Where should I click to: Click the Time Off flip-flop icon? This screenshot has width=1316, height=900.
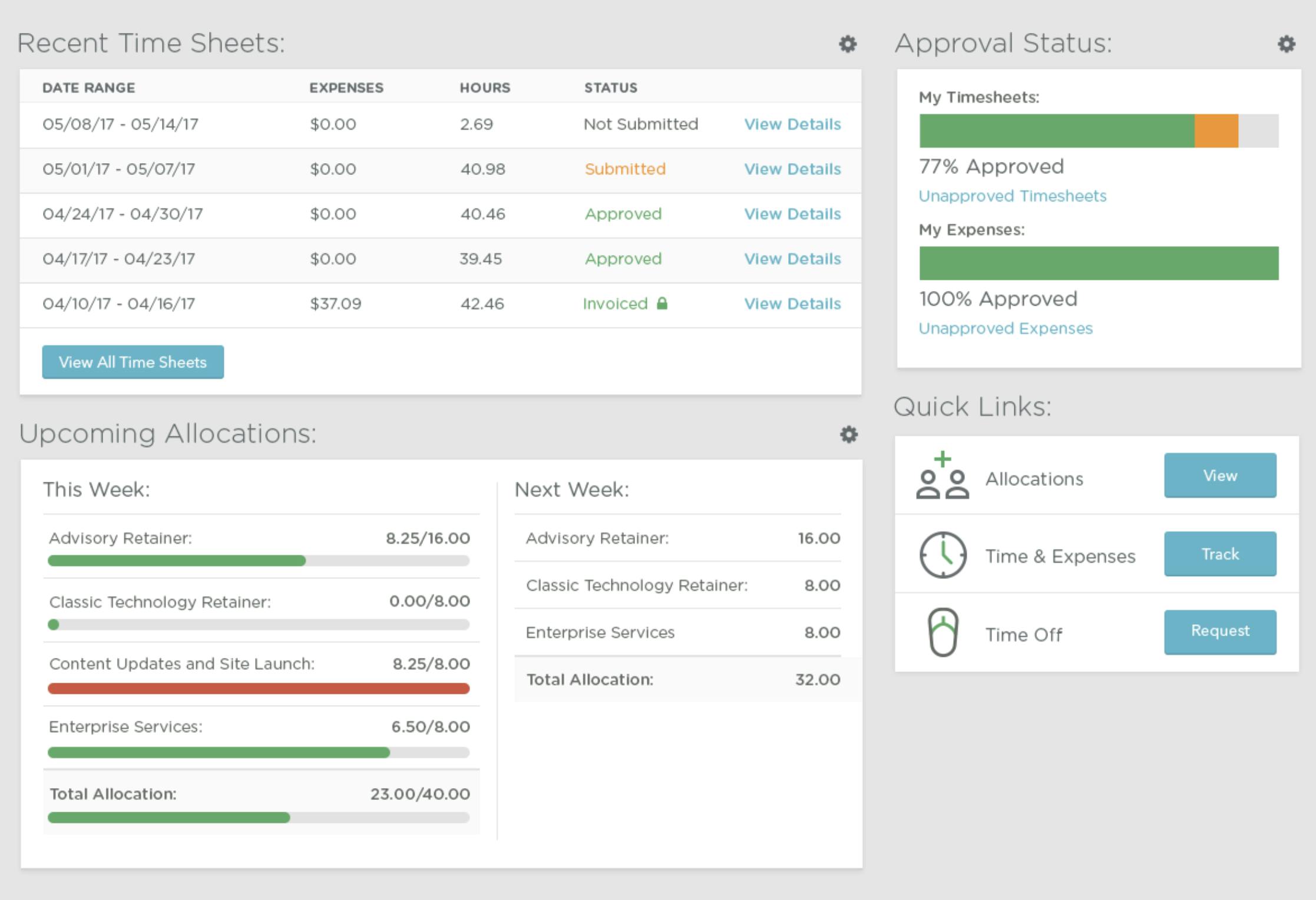point(943,633)
